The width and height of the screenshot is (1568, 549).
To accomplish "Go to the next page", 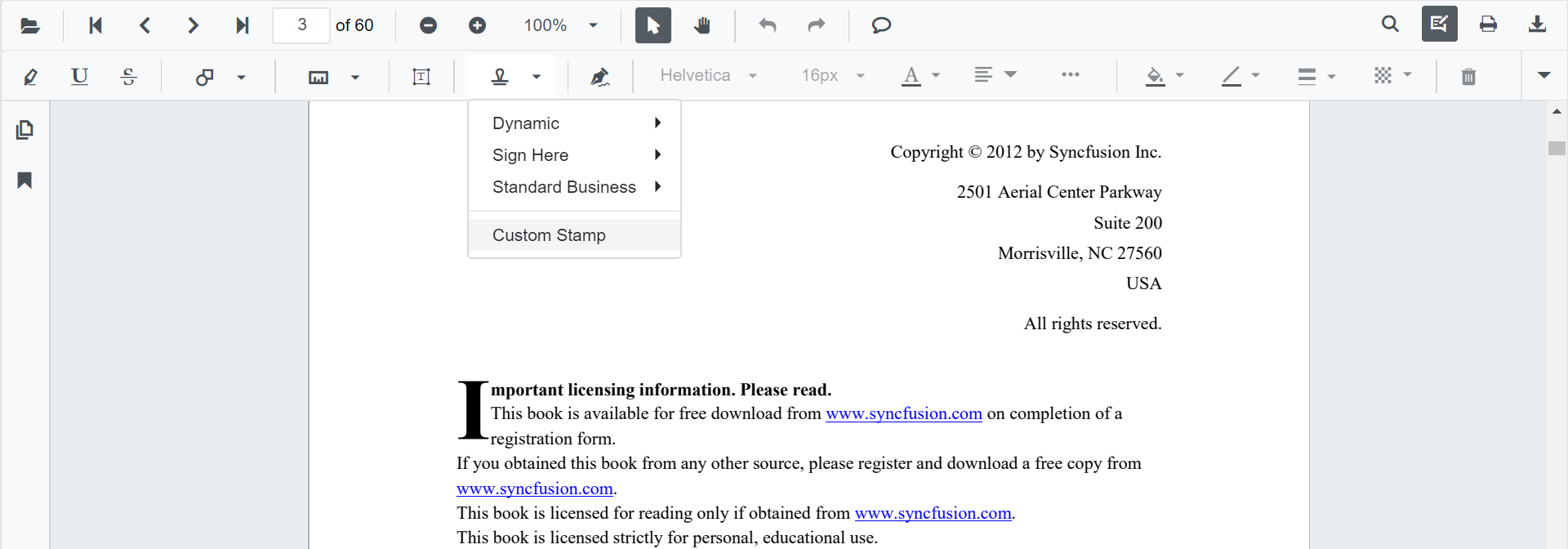I will tap(194, 25).
